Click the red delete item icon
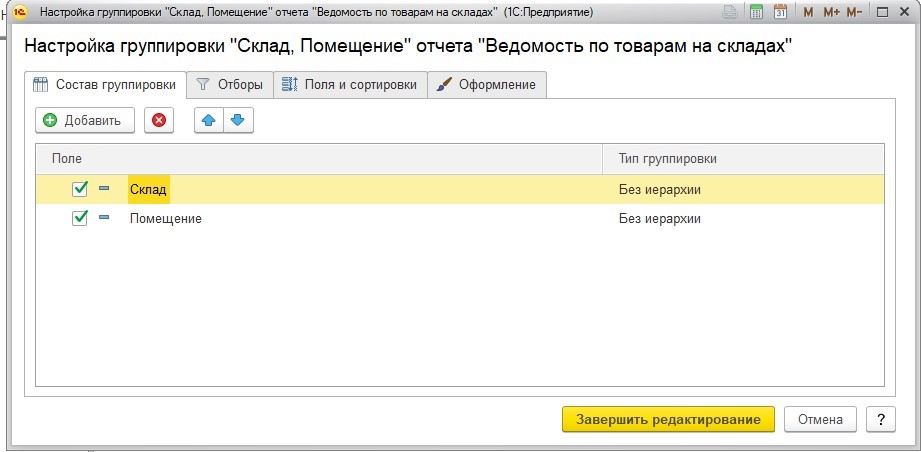This screenshot has width=921, height=452. [x=159, y=120]
